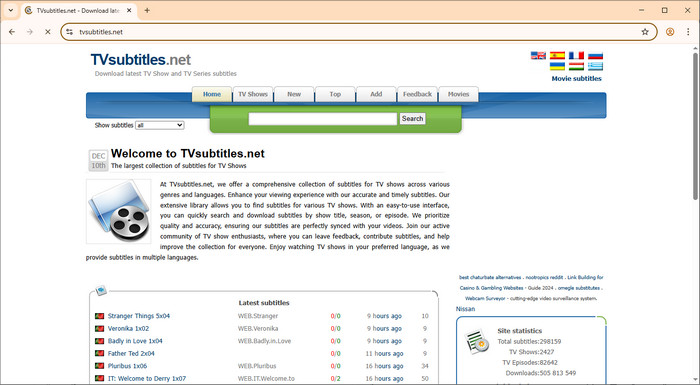Click the 'best chaturbate alternatives' sponsored link

pyautogui.click(x=490, y=277)
